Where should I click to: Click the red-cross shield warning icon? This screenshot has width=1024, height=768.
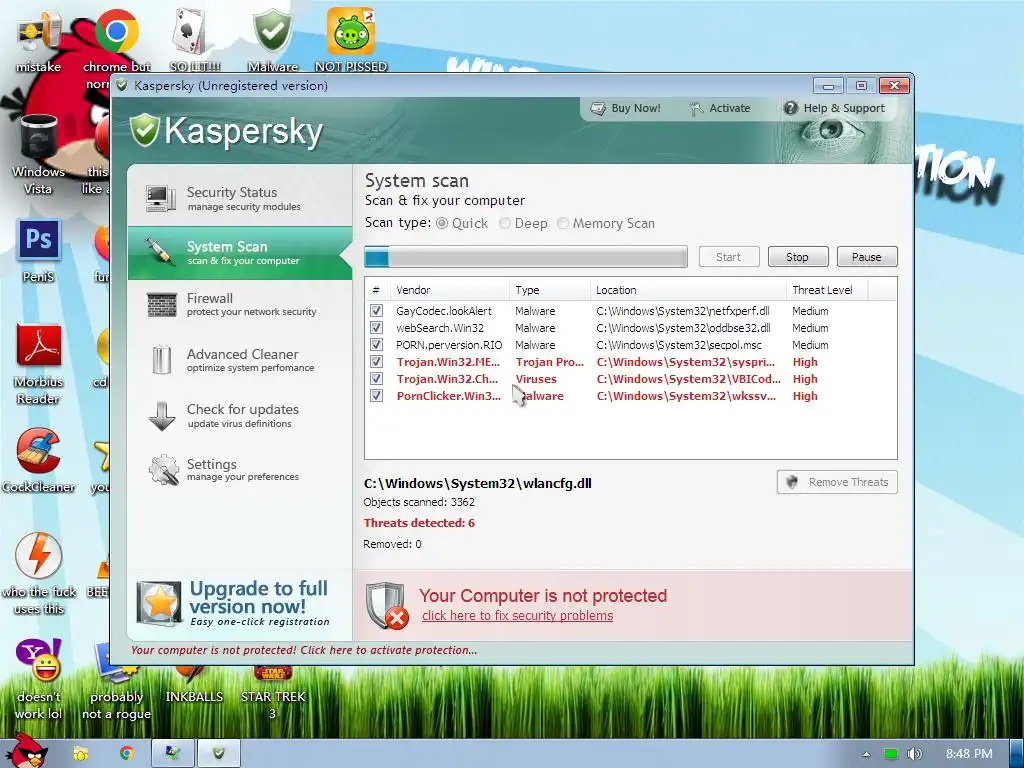point(387,606)
